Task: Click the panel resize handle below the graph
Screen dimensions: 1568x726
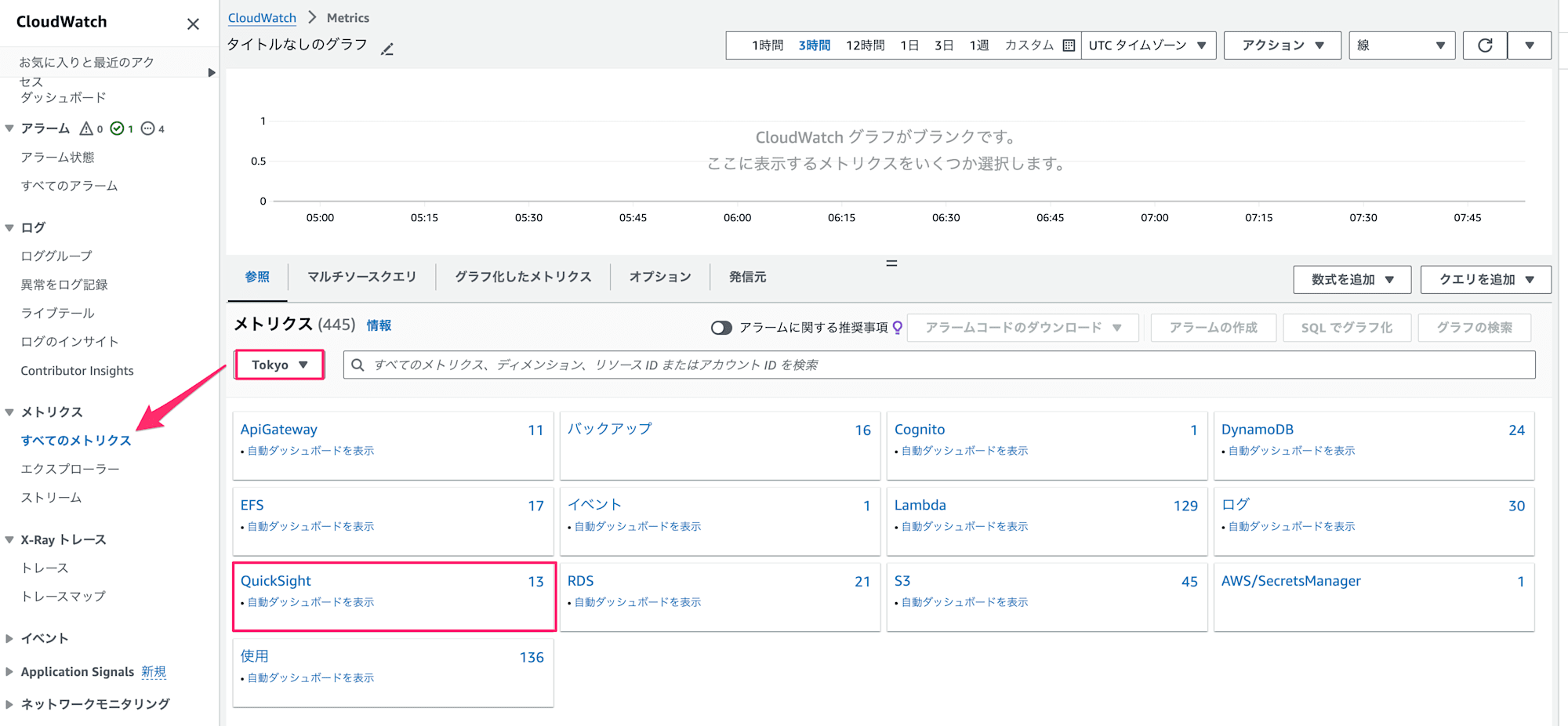Action: [x=891, y=263]
